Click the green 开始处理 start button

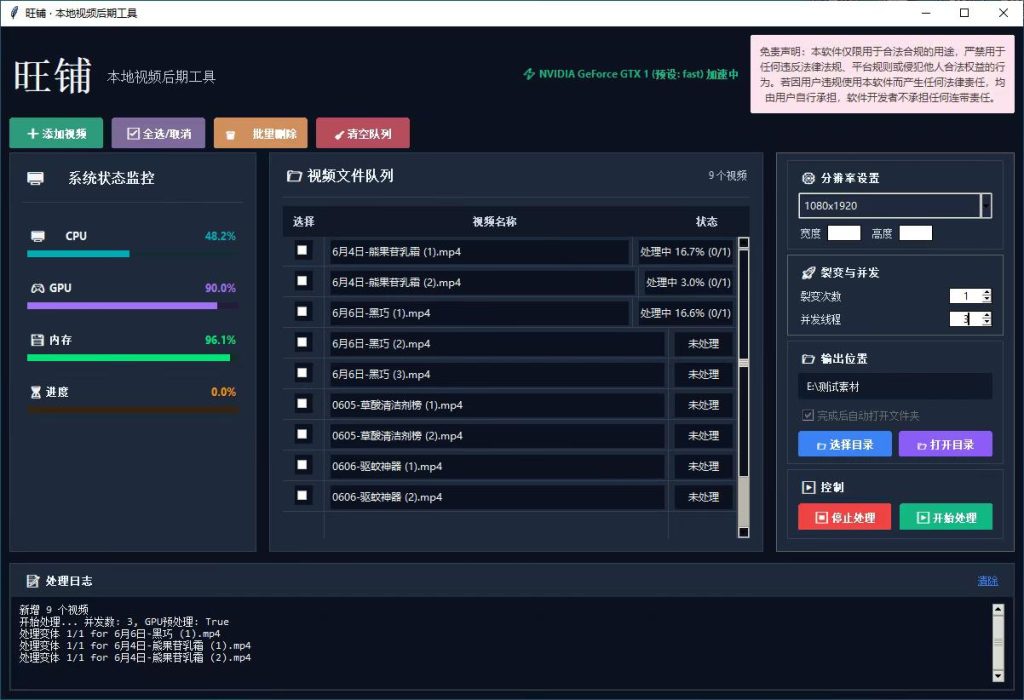(x=946, y=517)
